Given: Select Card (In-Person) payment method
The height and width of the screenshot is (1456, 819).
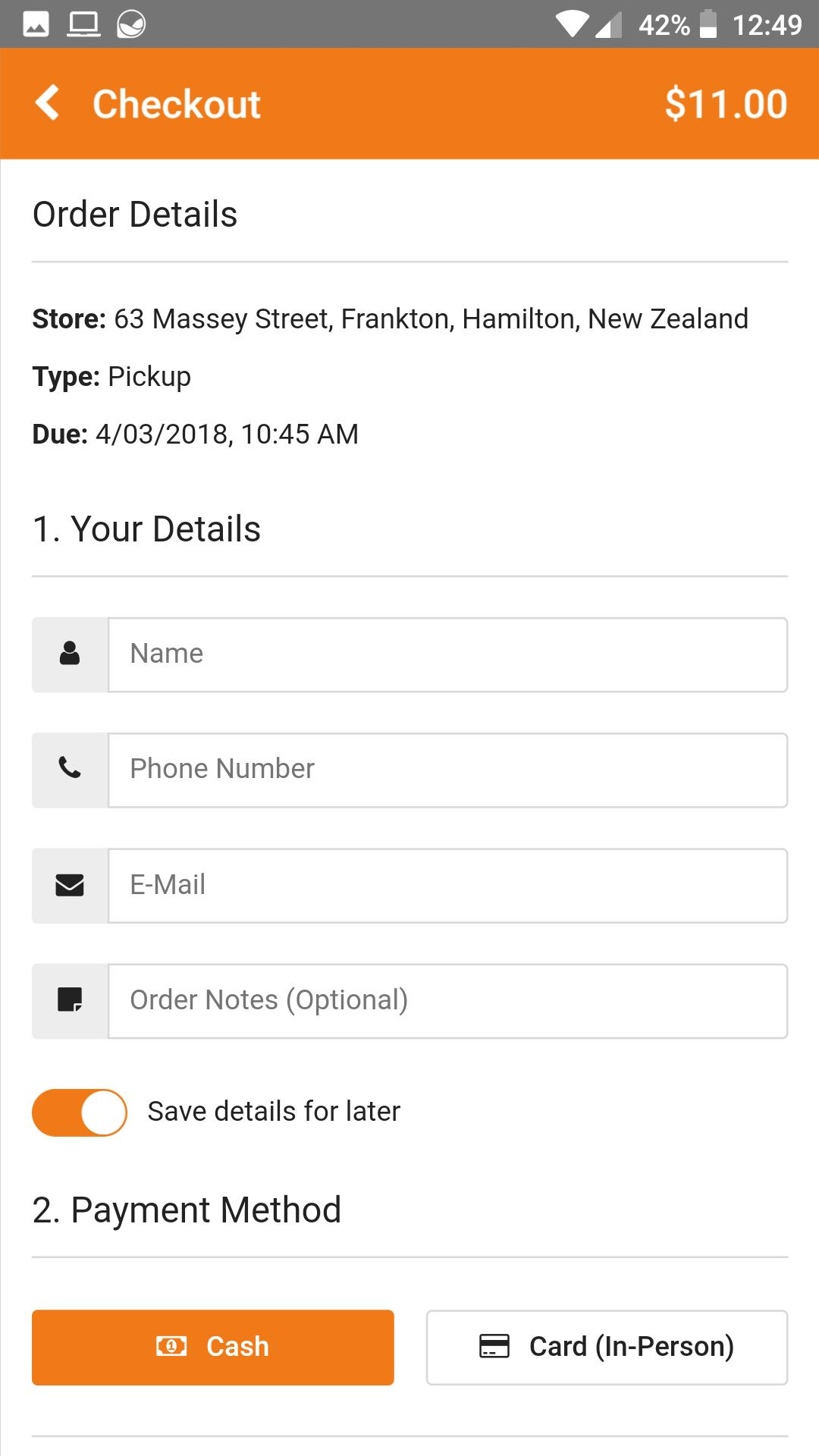Looking at the screenshot, I should (607, 1348).
